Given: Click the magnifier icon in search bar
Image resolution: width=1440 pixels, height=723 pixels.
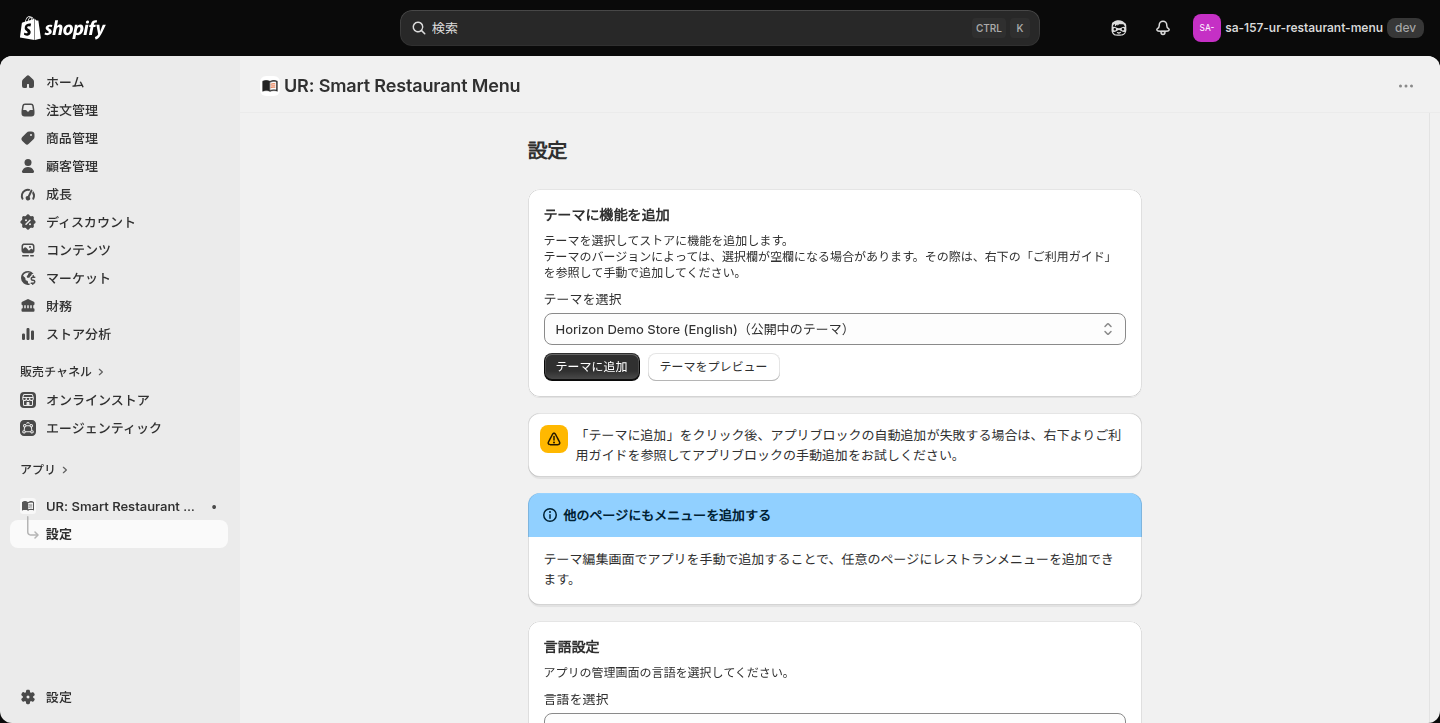Looking at the screenshot, I should 419,28.
